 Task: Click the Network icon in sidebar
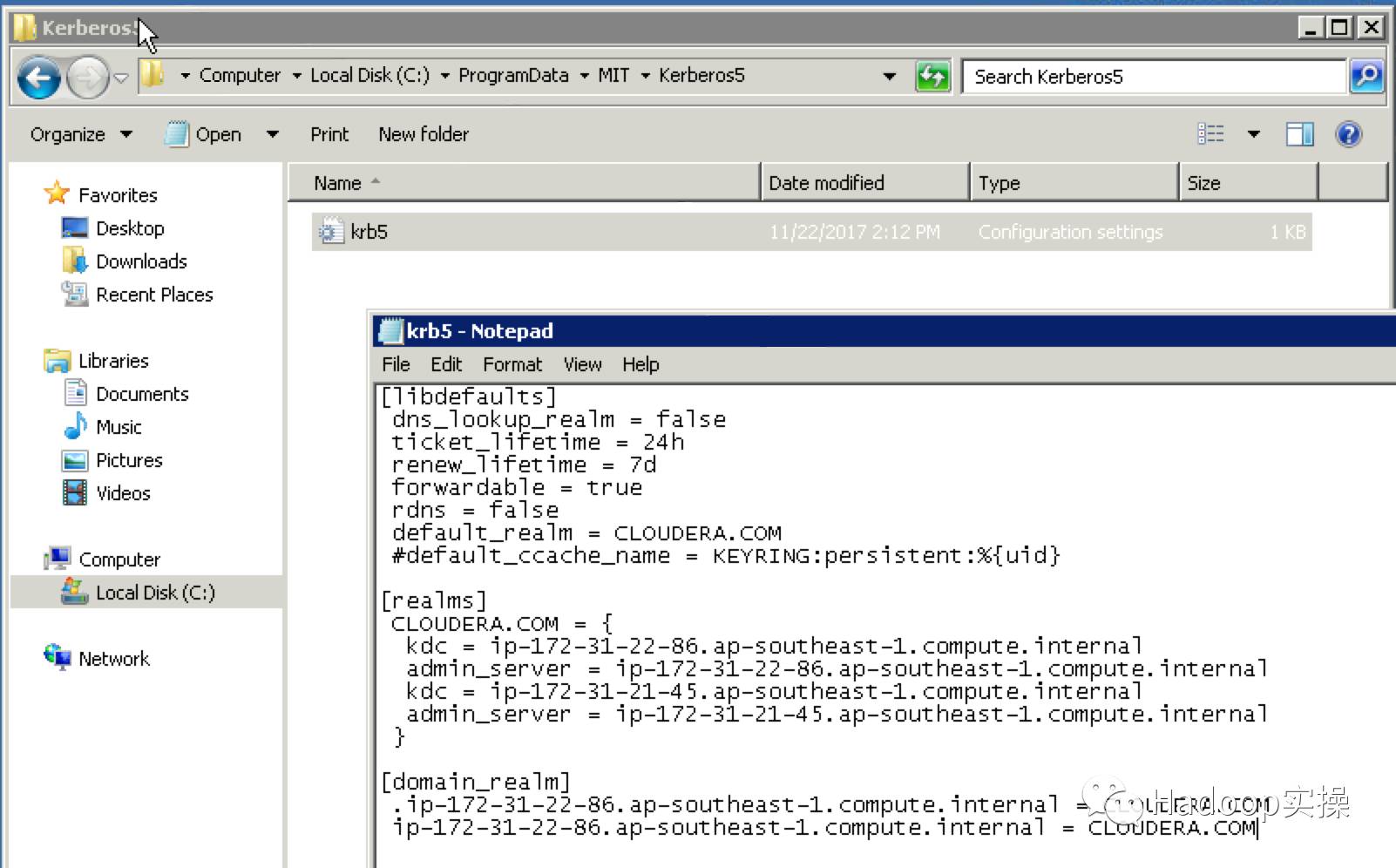click(x=58, y=657)
